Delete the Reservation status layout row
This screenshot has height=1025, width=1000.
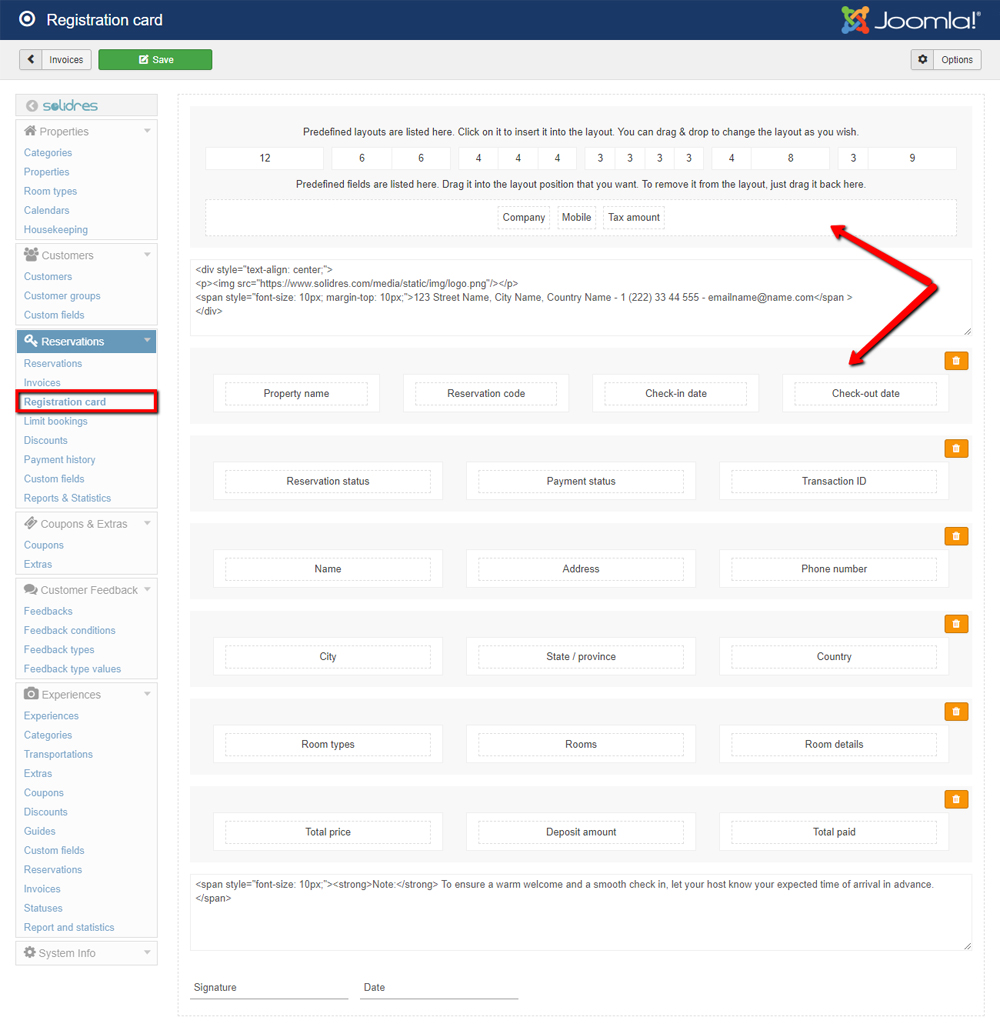[x=956, y=449]
